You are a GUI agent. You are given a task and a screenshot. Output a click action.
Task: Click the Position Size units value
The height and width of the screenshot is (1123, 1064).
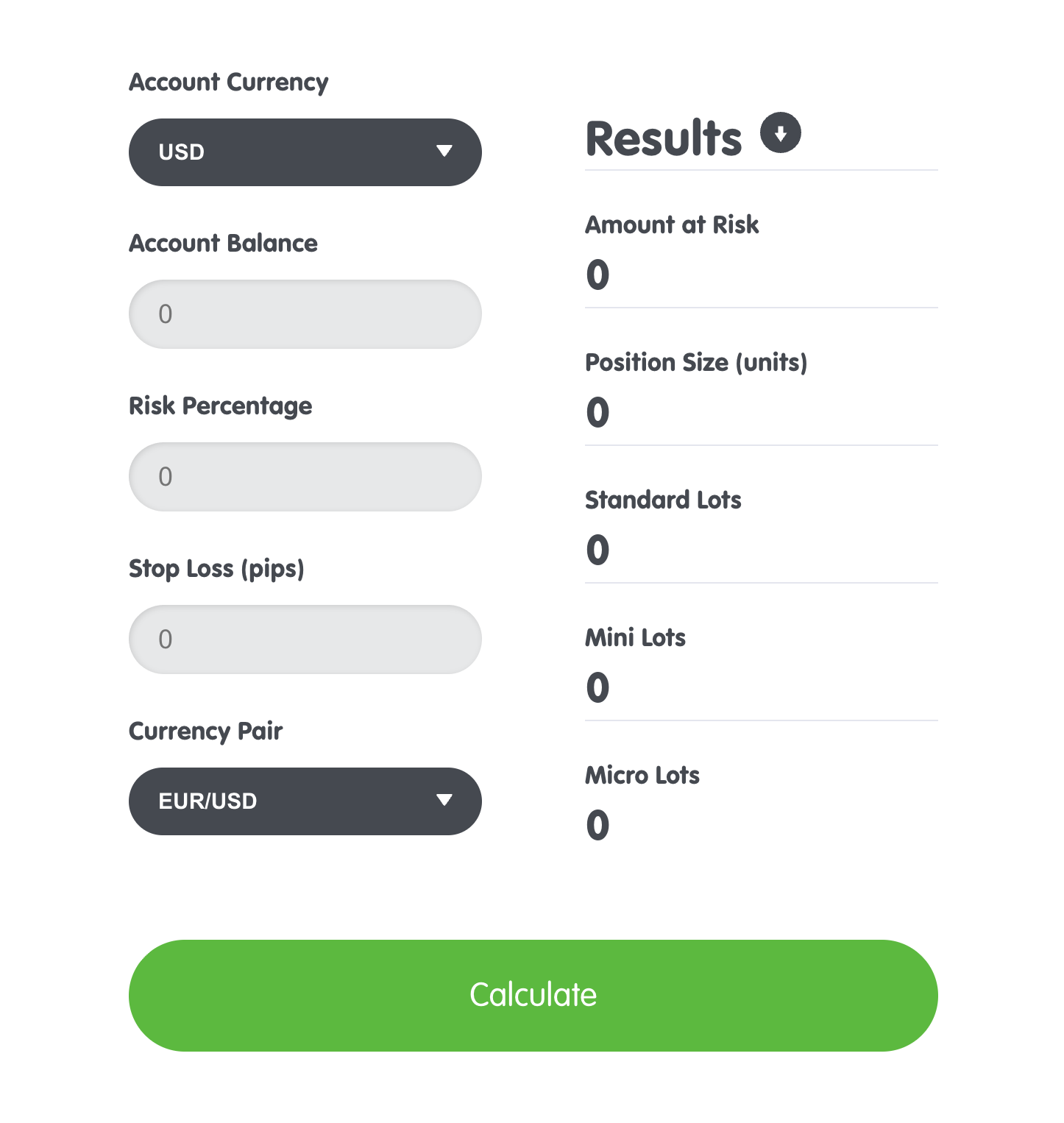597,412
